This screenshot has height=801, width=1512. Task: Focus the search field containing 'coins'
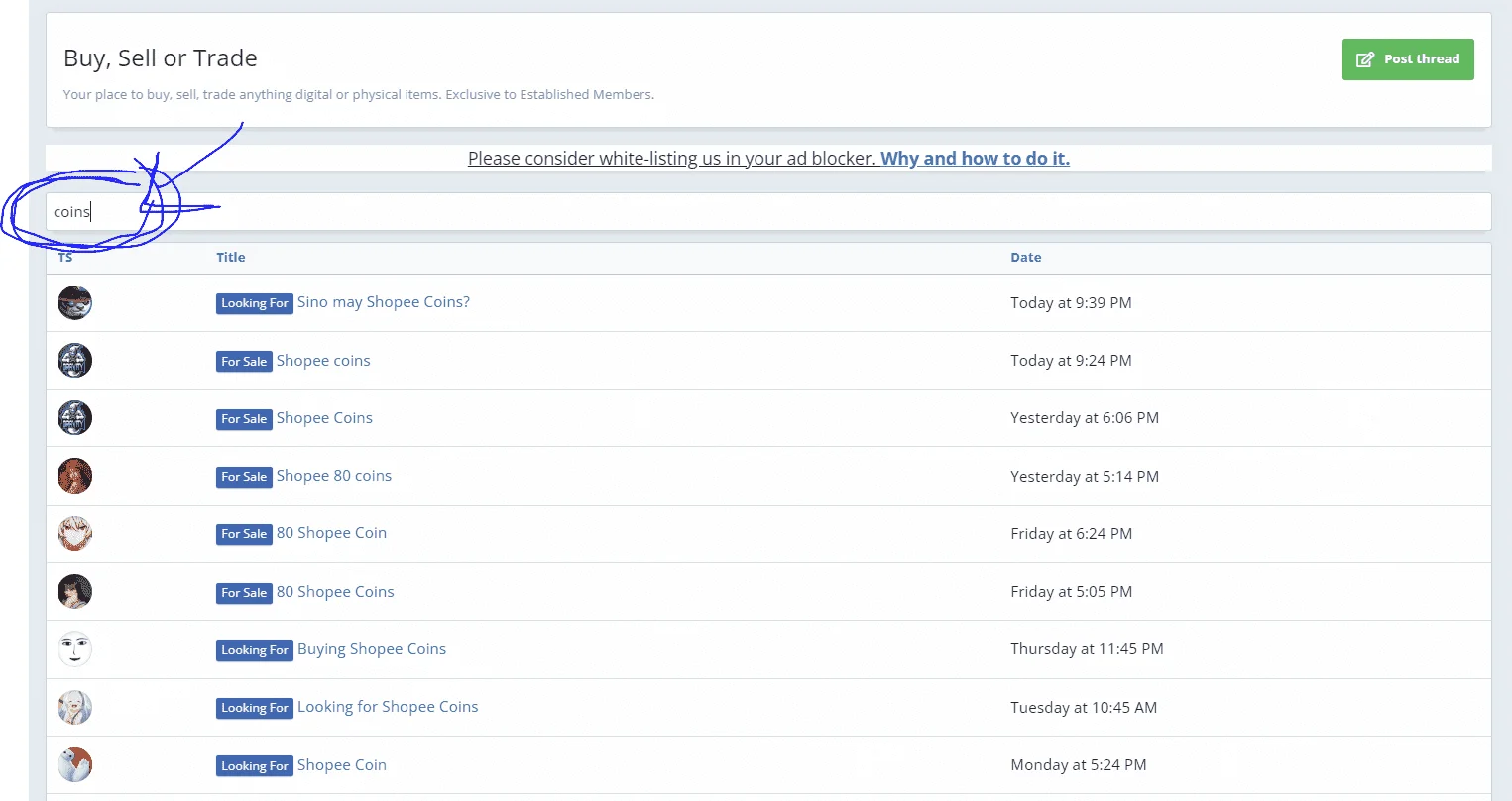(768, 211)
